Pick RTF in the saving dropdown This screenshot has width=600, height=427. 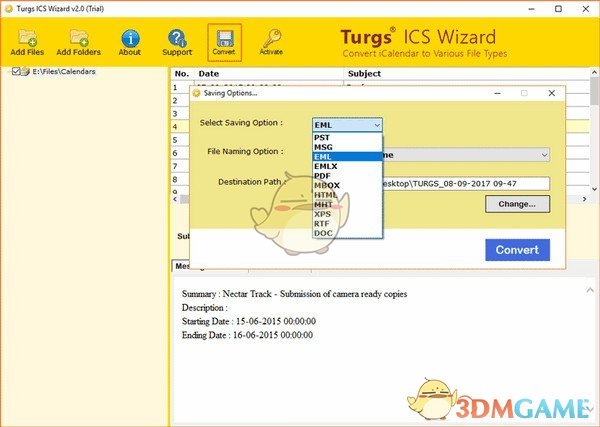click(x=347, y=224)
